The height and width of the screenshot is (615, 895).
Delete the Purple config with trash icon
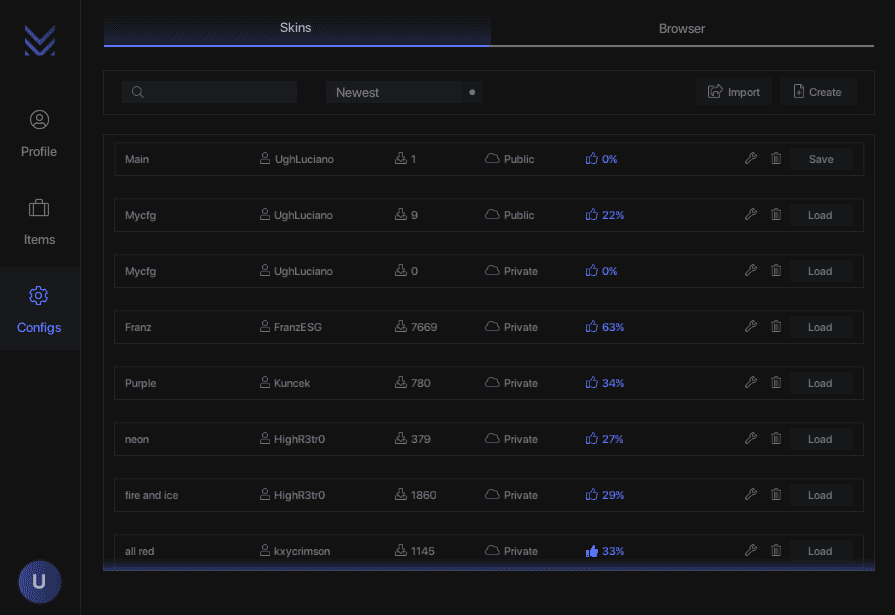[x=776, y=383]
